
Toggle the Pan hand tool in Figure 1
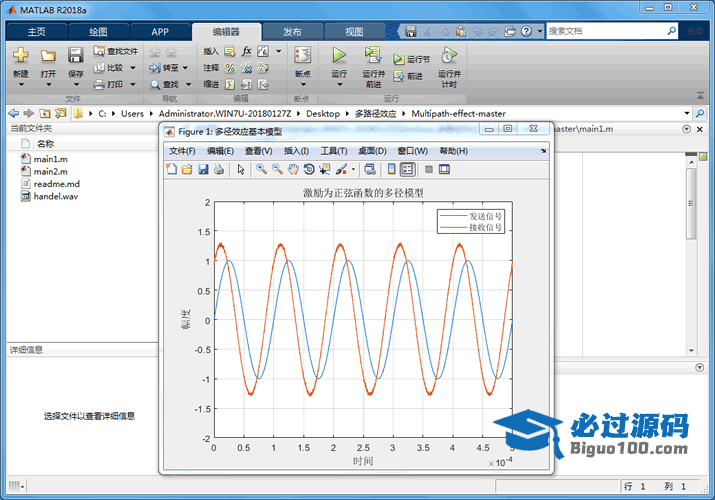coord(293,170)
